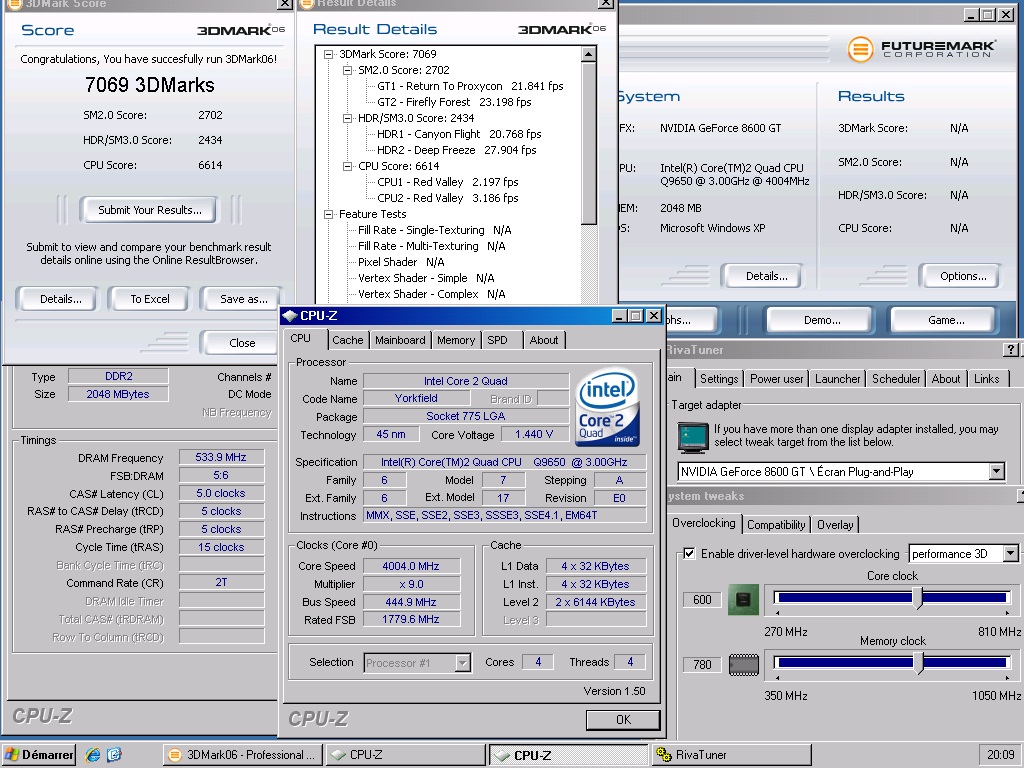Select CPU1 - Red Valley result row

pos(447,182)
